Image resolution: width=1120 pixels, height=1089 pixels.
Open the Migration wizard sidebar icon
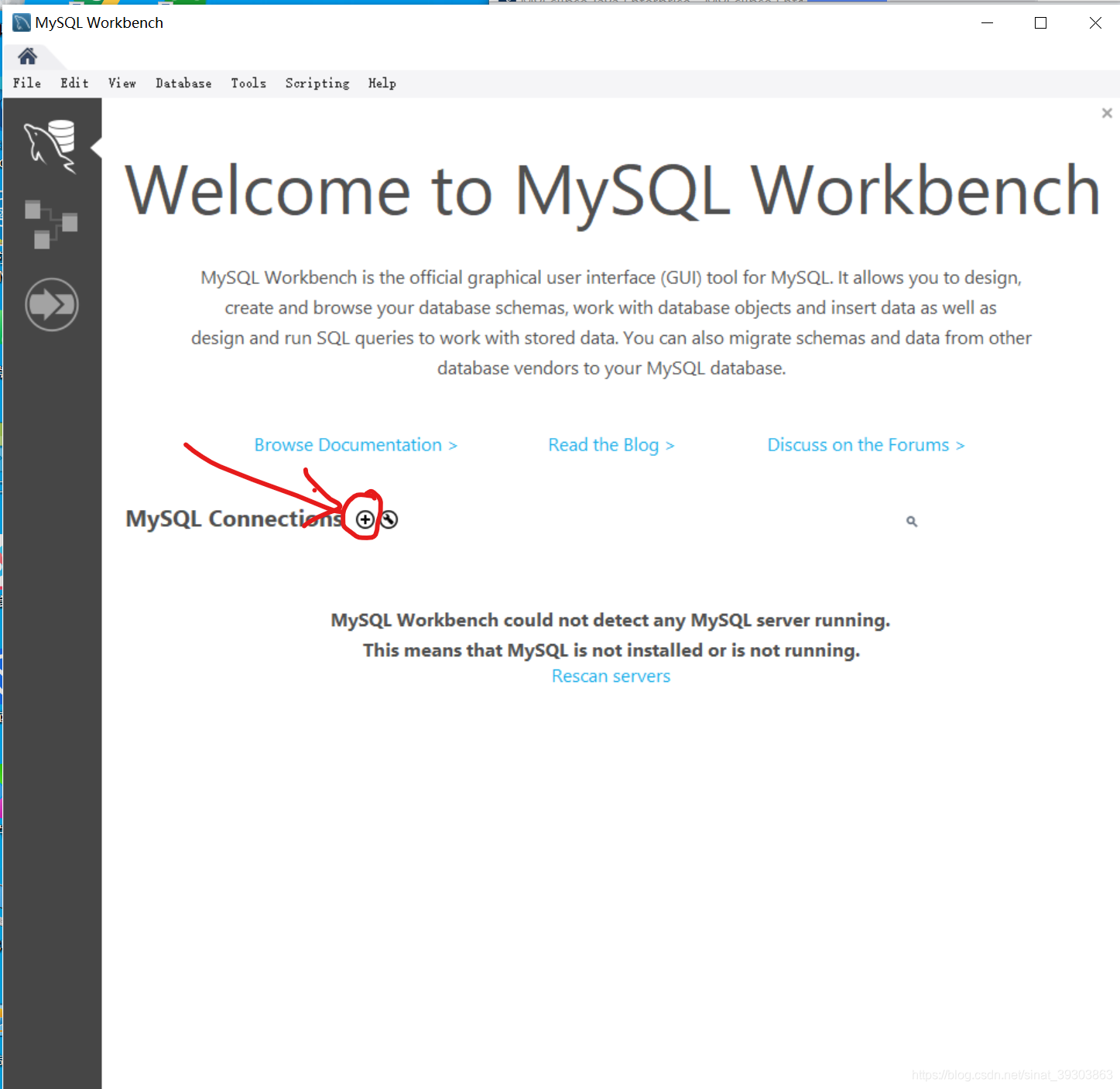click(x=52, y=304)
